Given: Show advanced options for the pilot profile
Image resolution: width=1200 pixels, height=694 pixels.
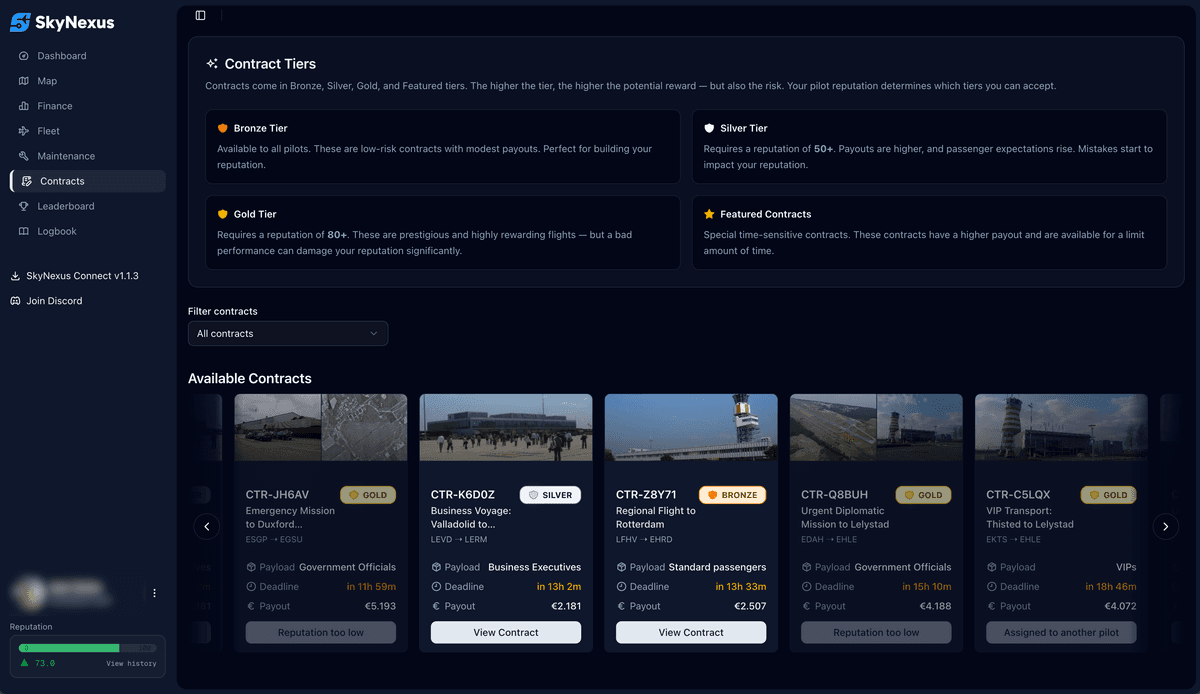Looking at the screenshot, I should coord(154,592).
